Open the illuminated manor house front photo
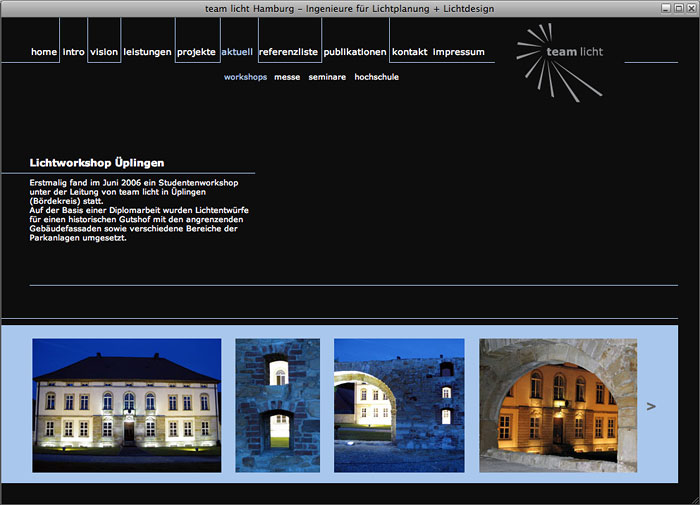This screenshot has width=700, height=505. click(x=127, y=405)
